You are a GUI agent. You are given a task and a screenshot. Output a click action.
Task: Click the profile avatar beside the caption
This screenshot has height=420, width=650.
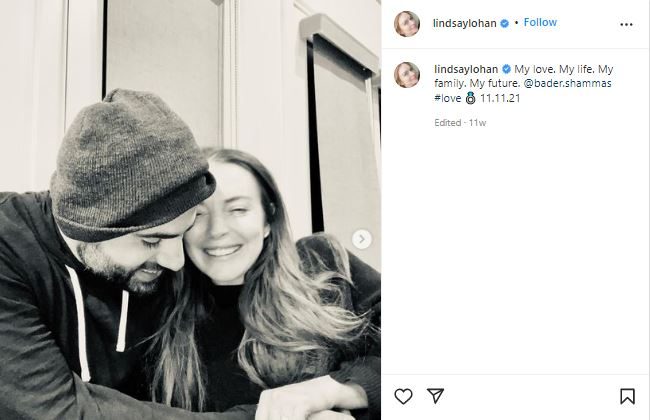click(x=406, y=75)
